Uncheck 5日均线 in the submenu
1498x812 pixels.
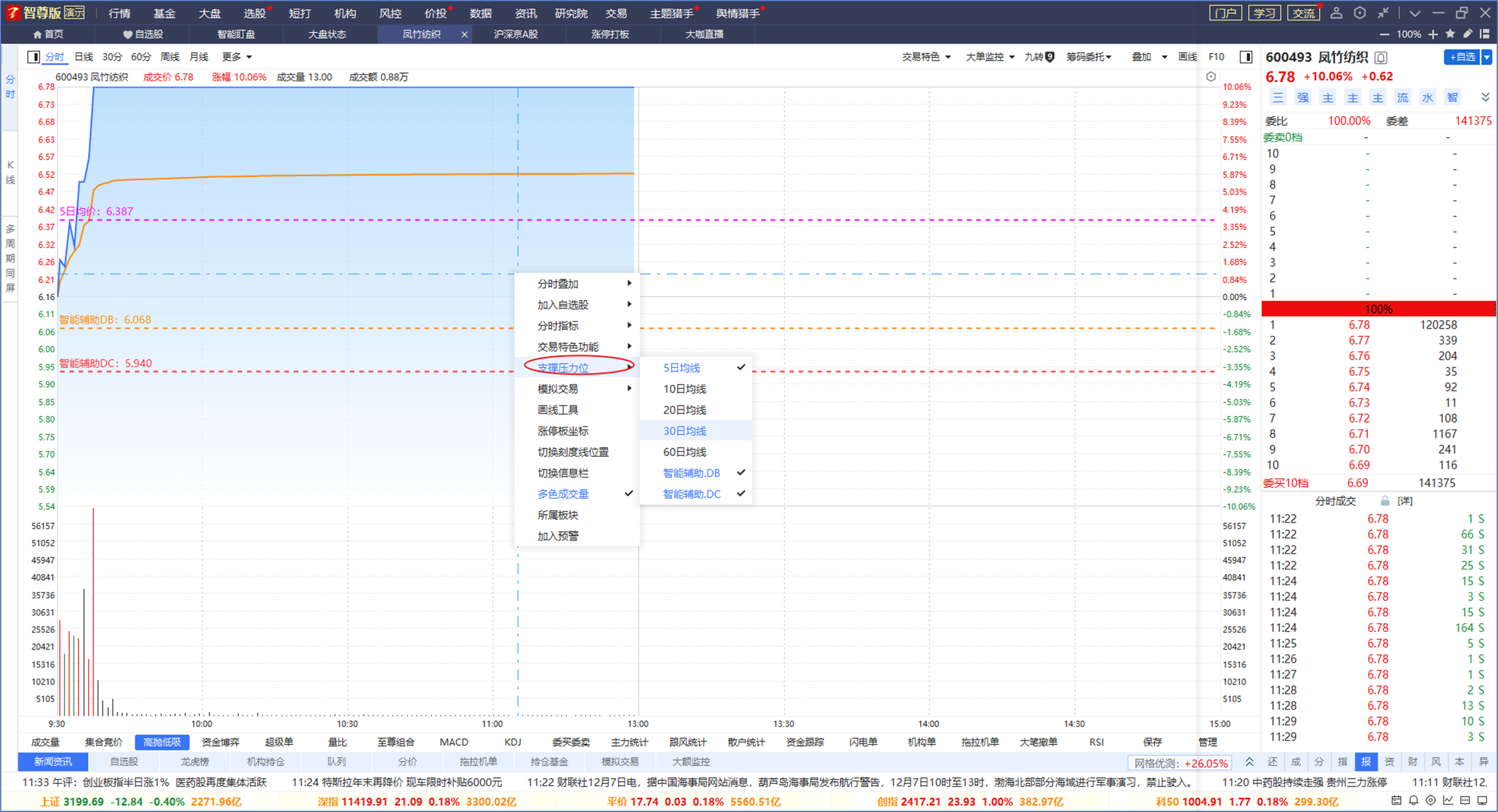[696, 368]
